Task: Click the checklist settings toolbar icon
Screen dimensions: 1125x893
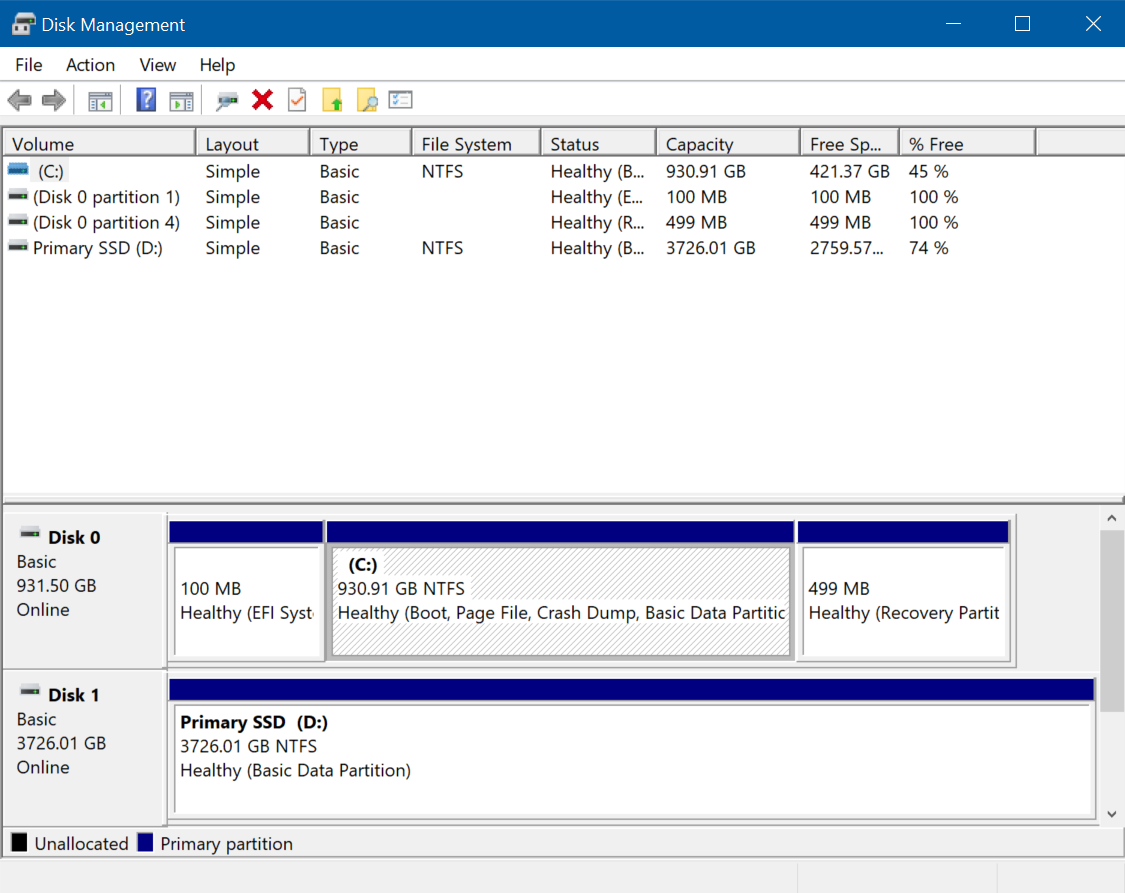Action: [x=400, y=100]
